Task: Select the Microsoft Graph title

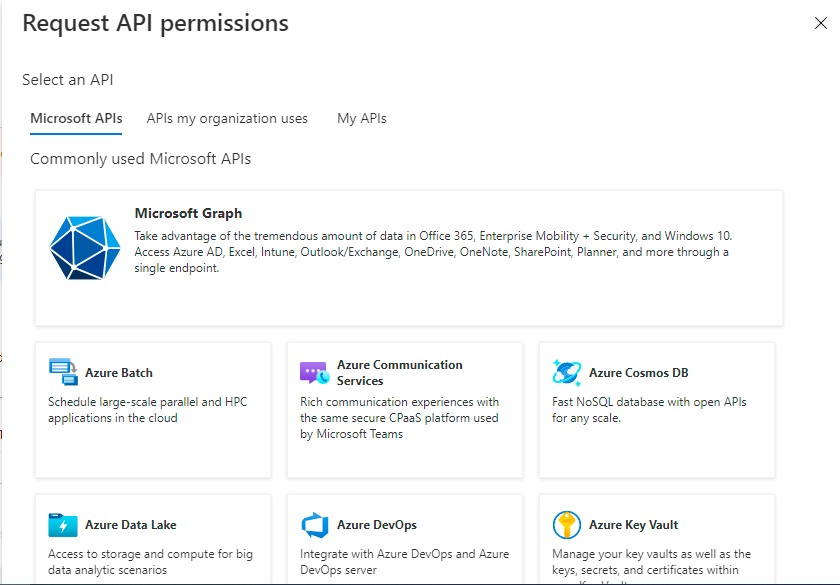Action: pos(188,213)
